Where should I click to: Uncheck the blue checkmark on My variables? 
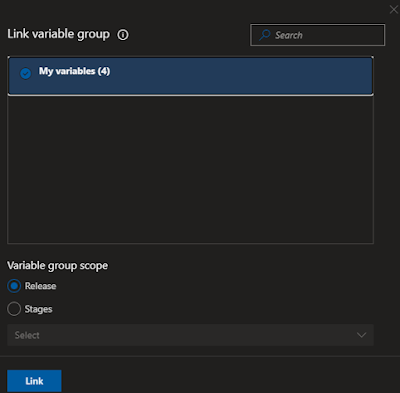(25, 73)
